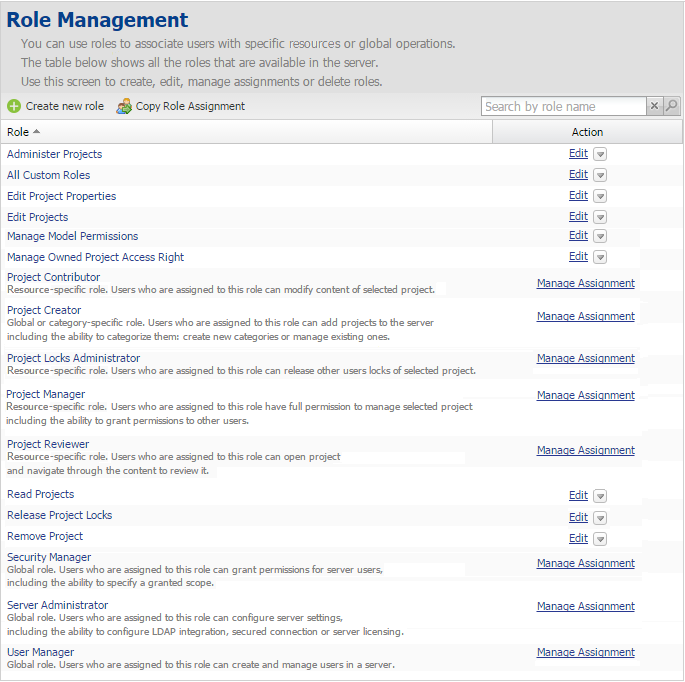The width and height of the screenshot is (685, 682).
Task: Open Edit Project Properties action dropdown arrow
Action: [x=600, y=196]
